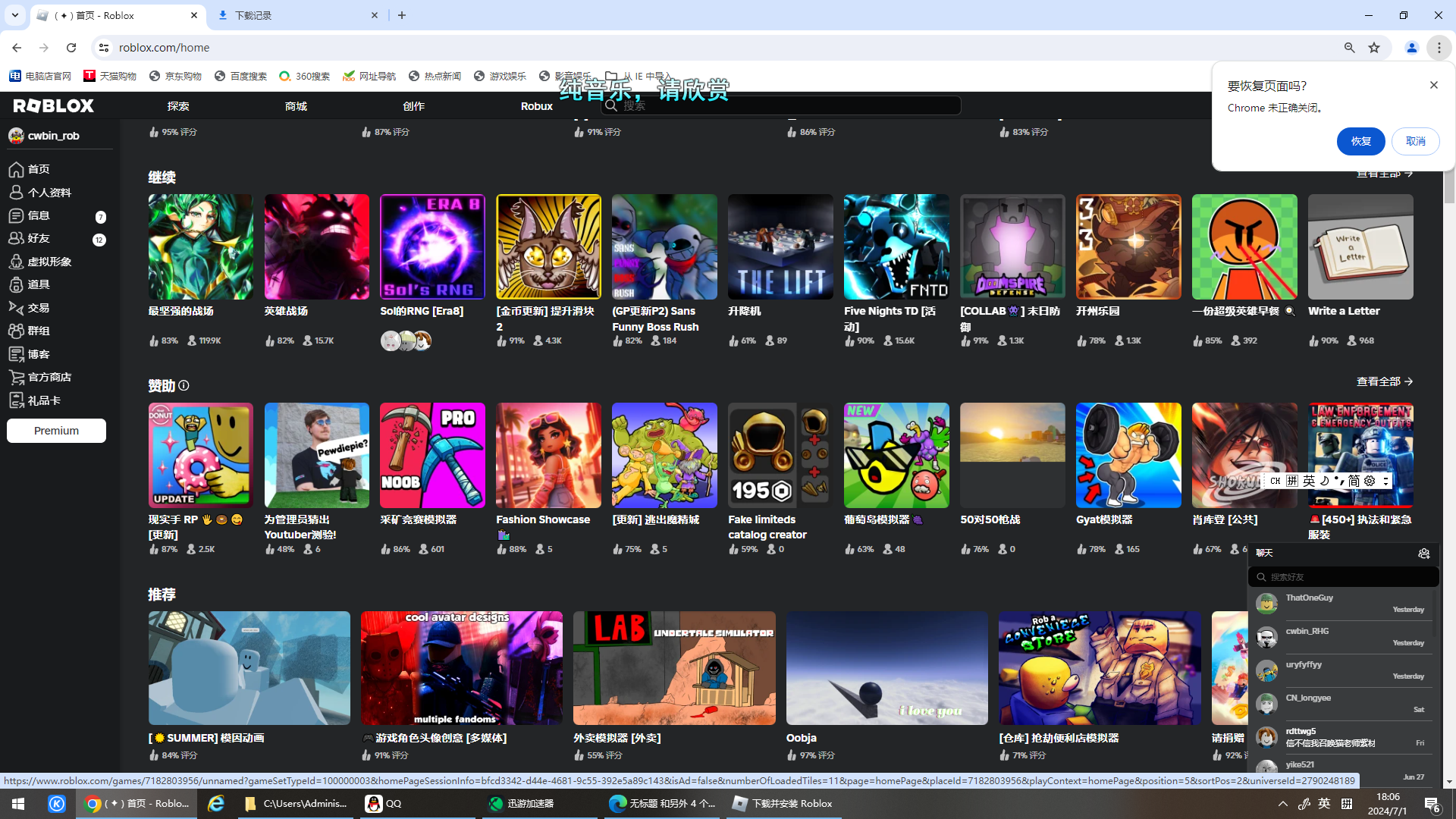The width and height of the screenshot is (1456, 819).
Task: Open Write a Letter game thumbnail
Action: (1360, 246)
